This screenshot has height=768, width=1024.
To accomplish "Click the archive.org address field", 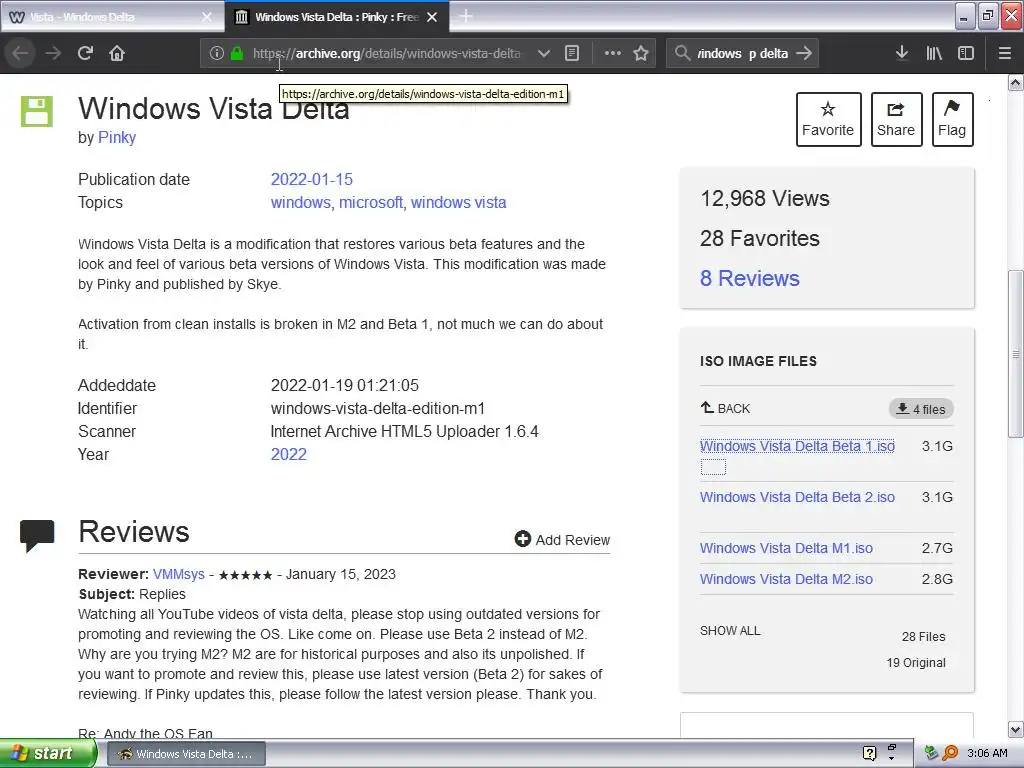I will pyautogui.click(x=386, y=54).
